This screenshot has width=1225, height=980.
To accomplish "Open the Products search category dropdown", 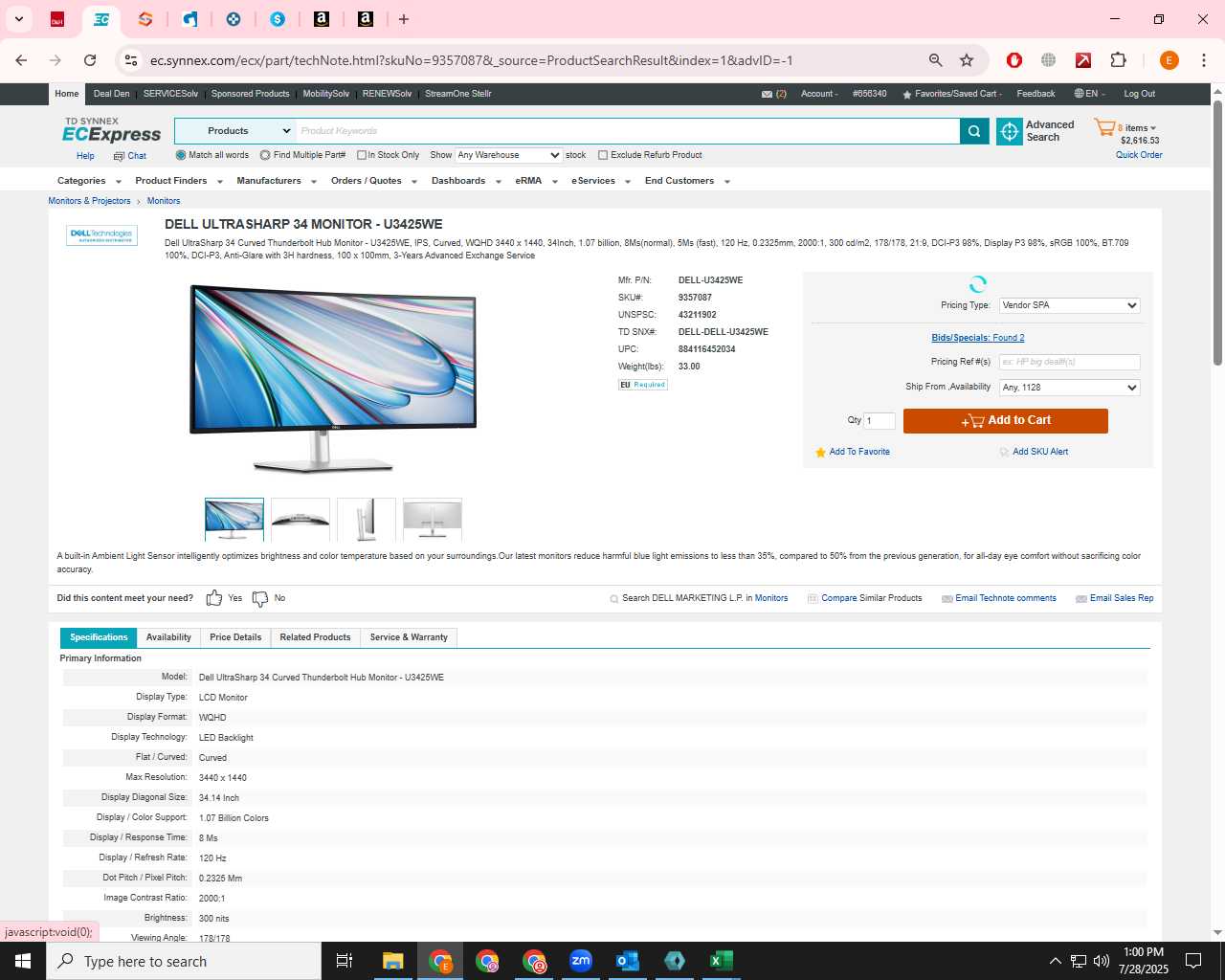I will [235, 131].
